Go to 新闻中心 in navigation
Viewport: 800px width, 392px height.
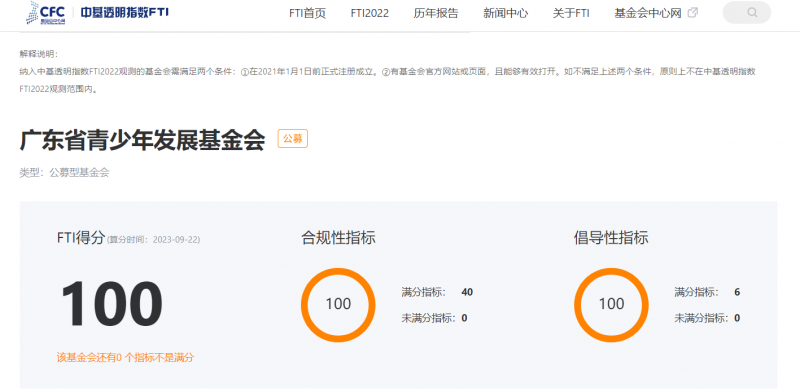point(505,13)
